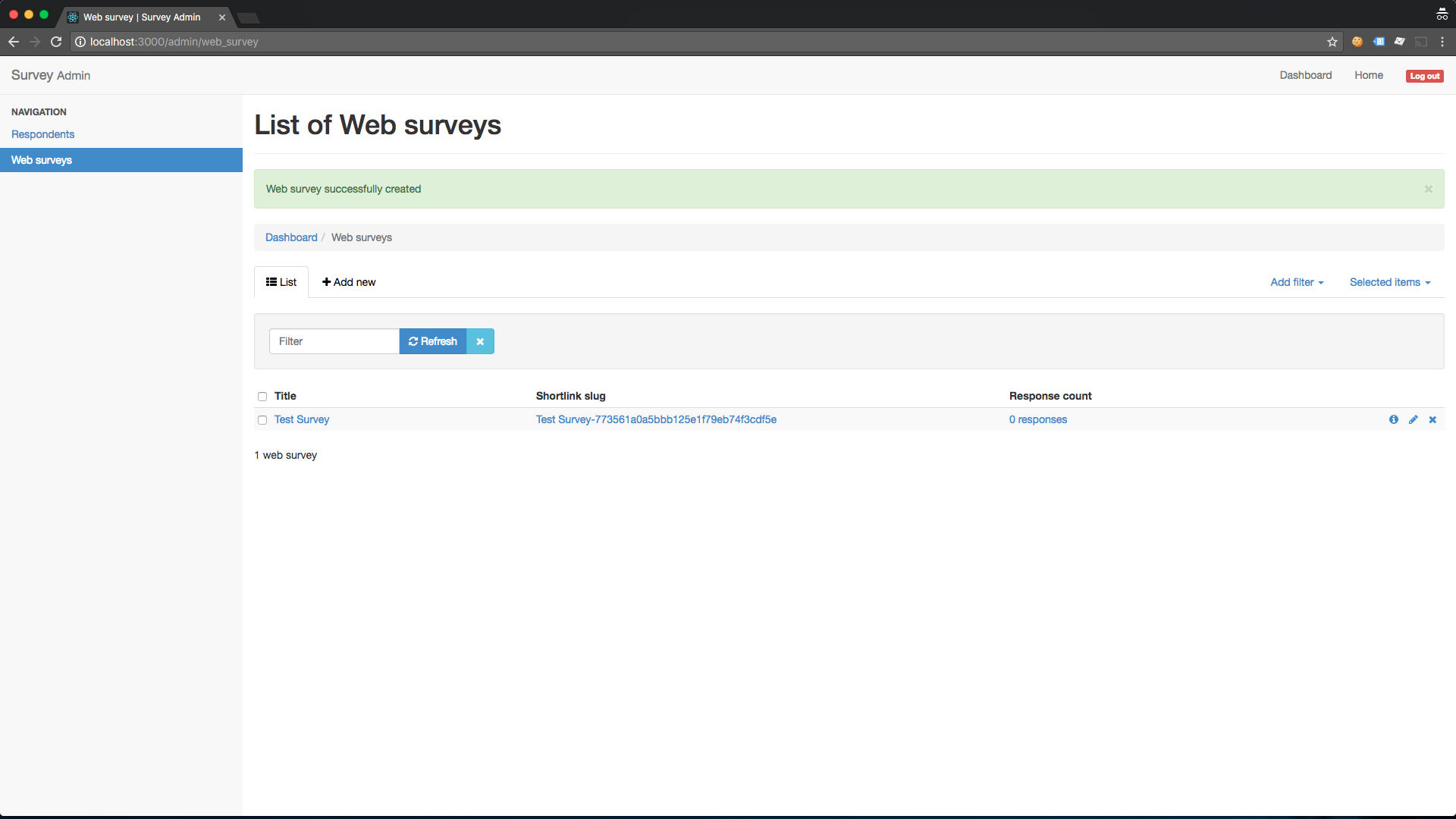This screenshot has height=819, width=1456.
Task: Open Web surveys navigation menu item
Action: pos(41,160)
